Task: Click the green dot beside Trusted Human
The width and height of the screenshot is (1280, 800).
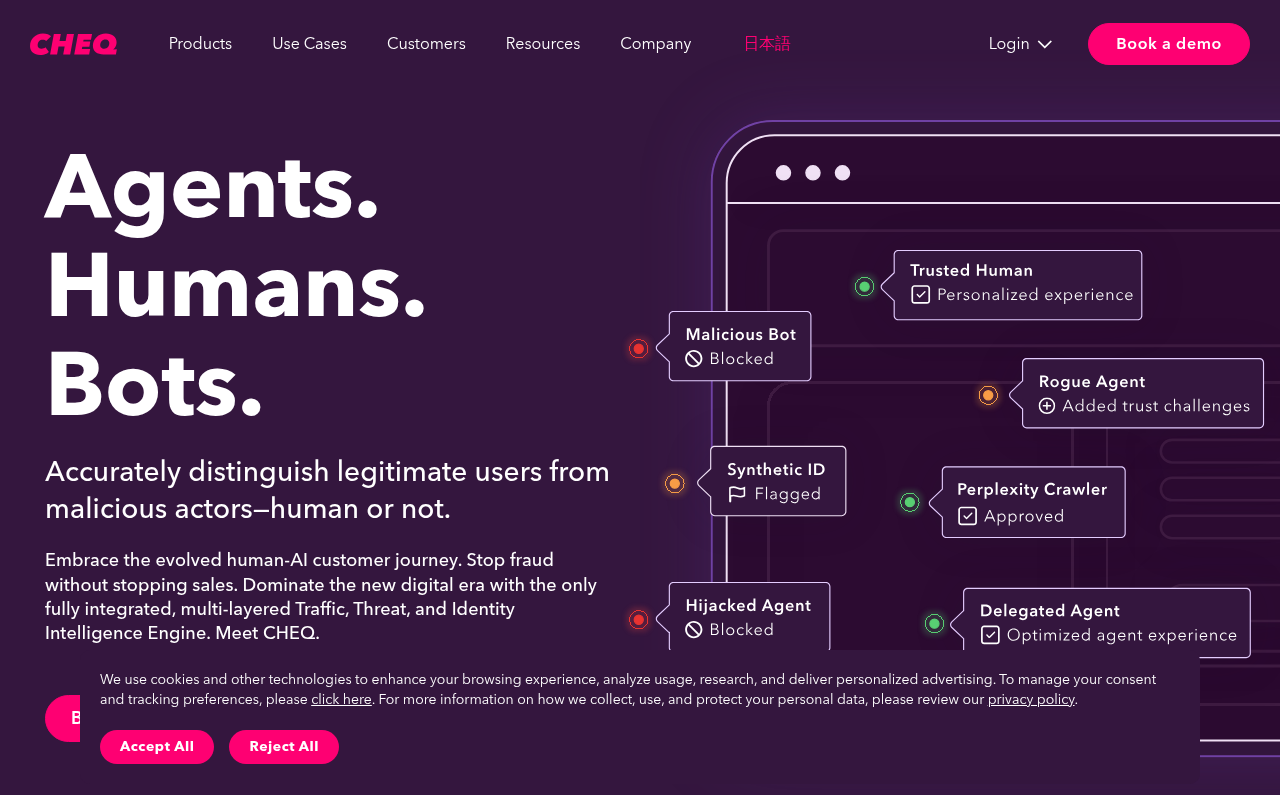Action: click(x=864, y=286)
